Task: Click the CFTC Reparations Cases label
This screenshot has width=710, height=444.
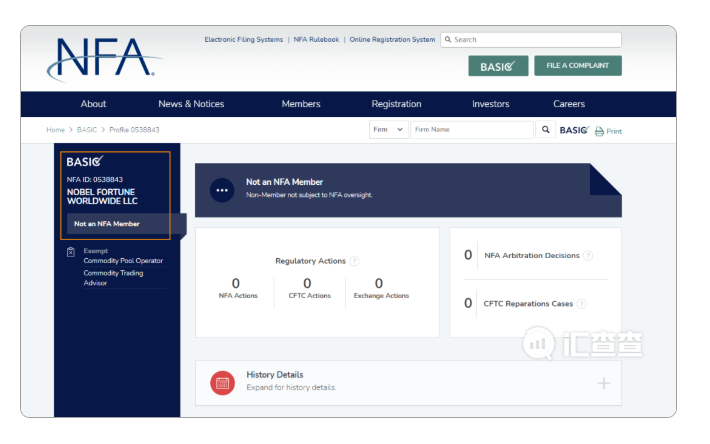Action: pos(528,304)
